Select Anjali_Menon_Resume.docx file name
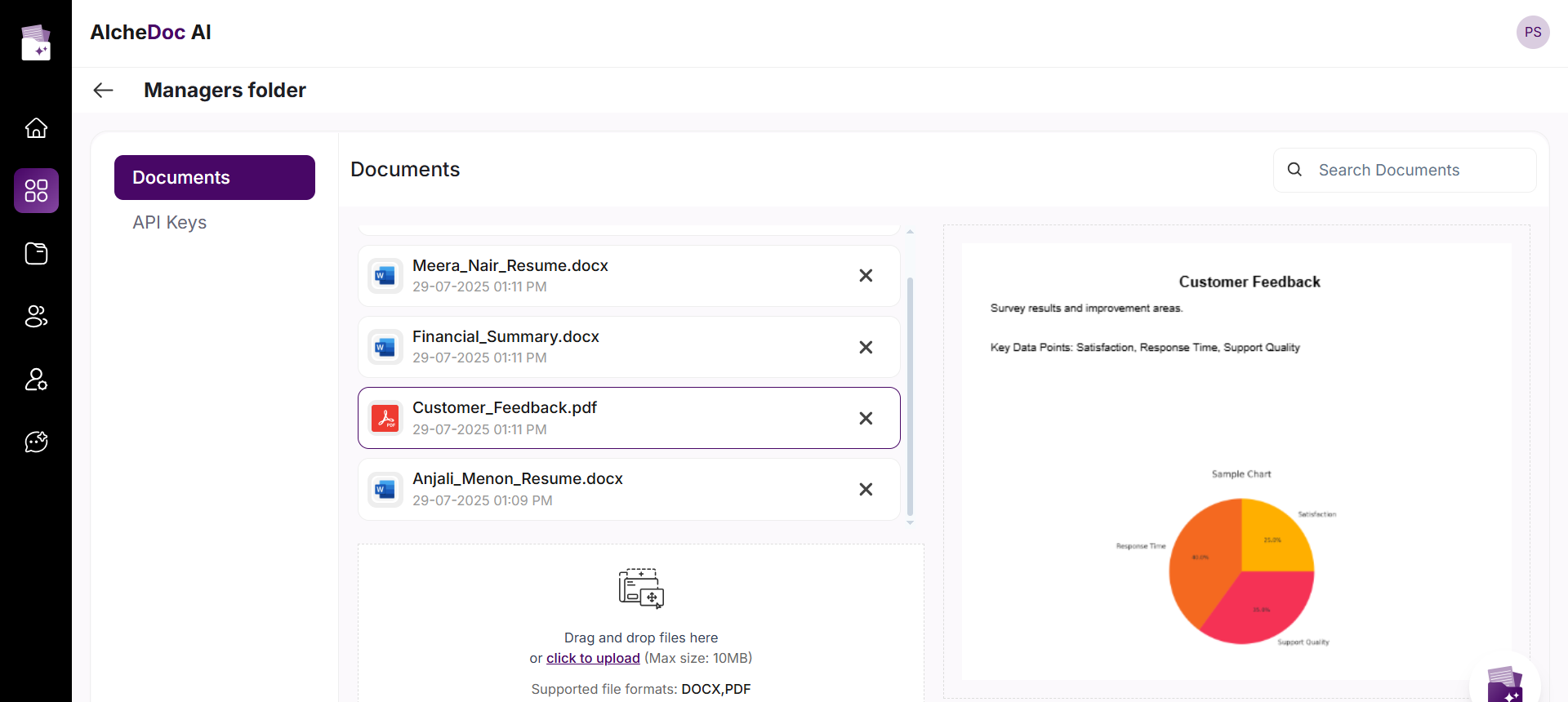 518,478
